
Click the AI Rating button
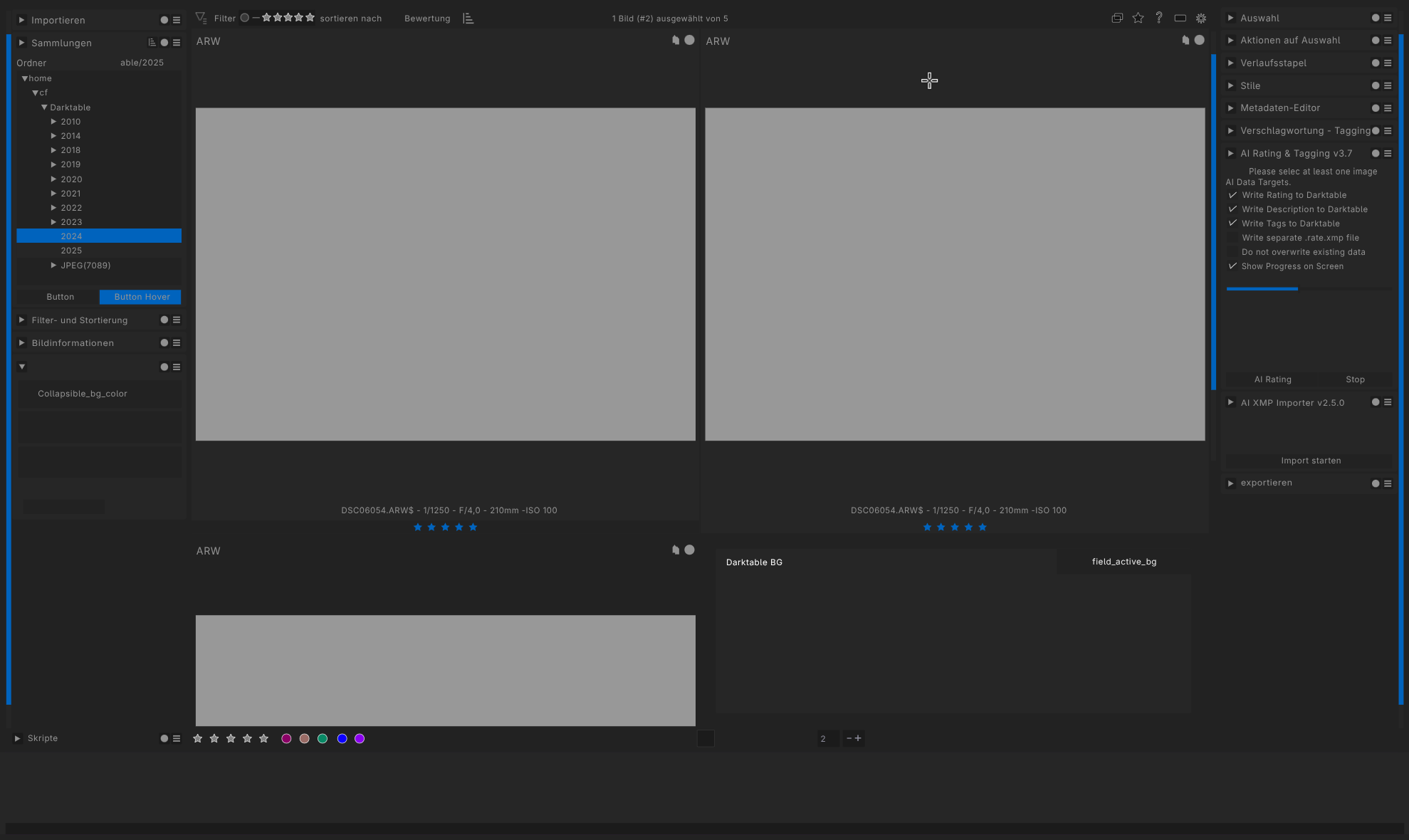(x=1272, y=379)
